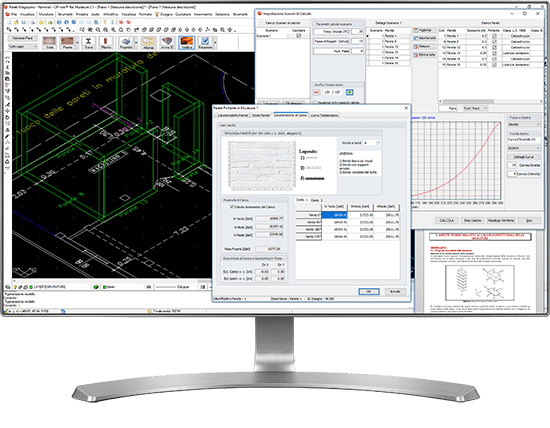The image size is (550, 428).
Task: Click the Verifica fire check icon
Action: tap(186, 42)
